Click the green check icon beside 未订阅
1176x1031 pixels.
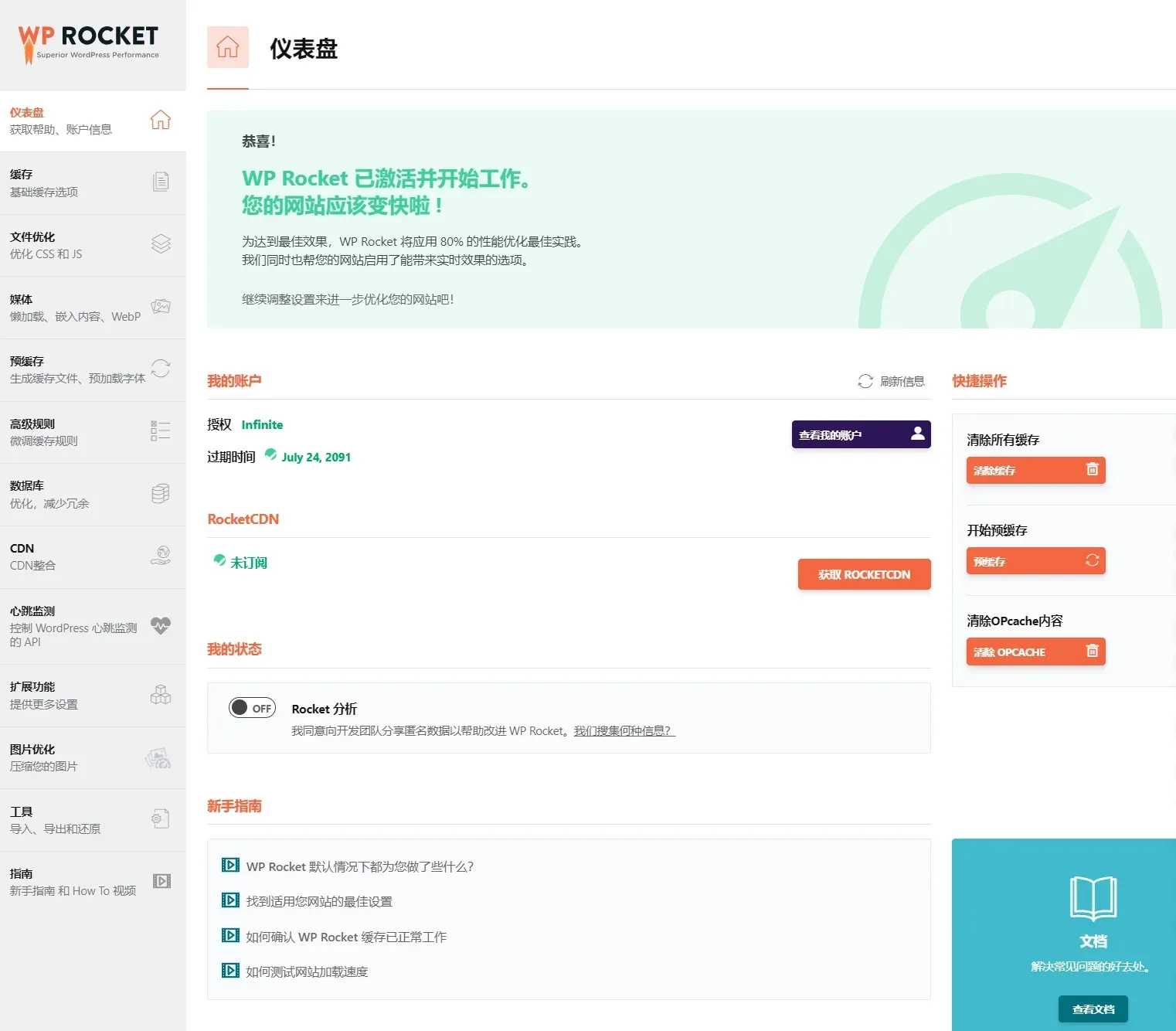click(x=219, y=560)
